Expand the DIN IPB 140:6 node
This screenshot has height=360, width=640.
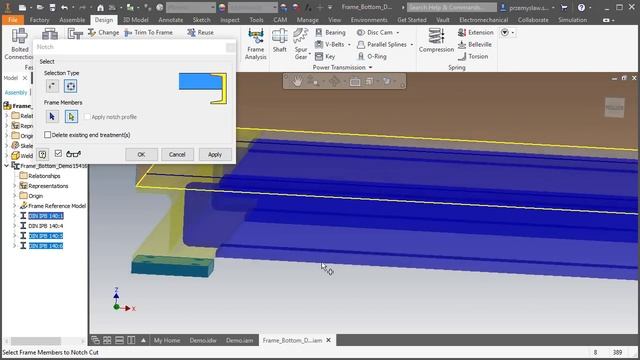[14, 246]
